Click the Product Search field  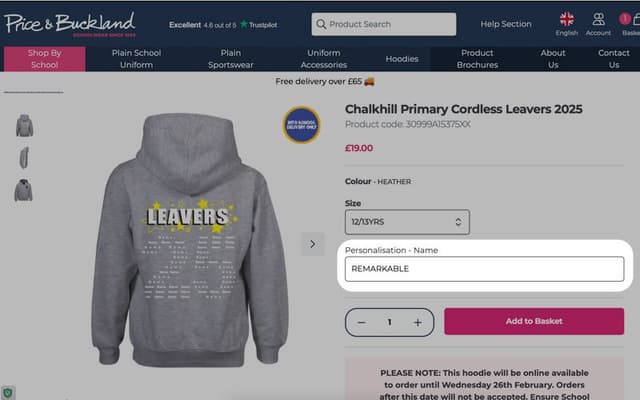[384, 24]
